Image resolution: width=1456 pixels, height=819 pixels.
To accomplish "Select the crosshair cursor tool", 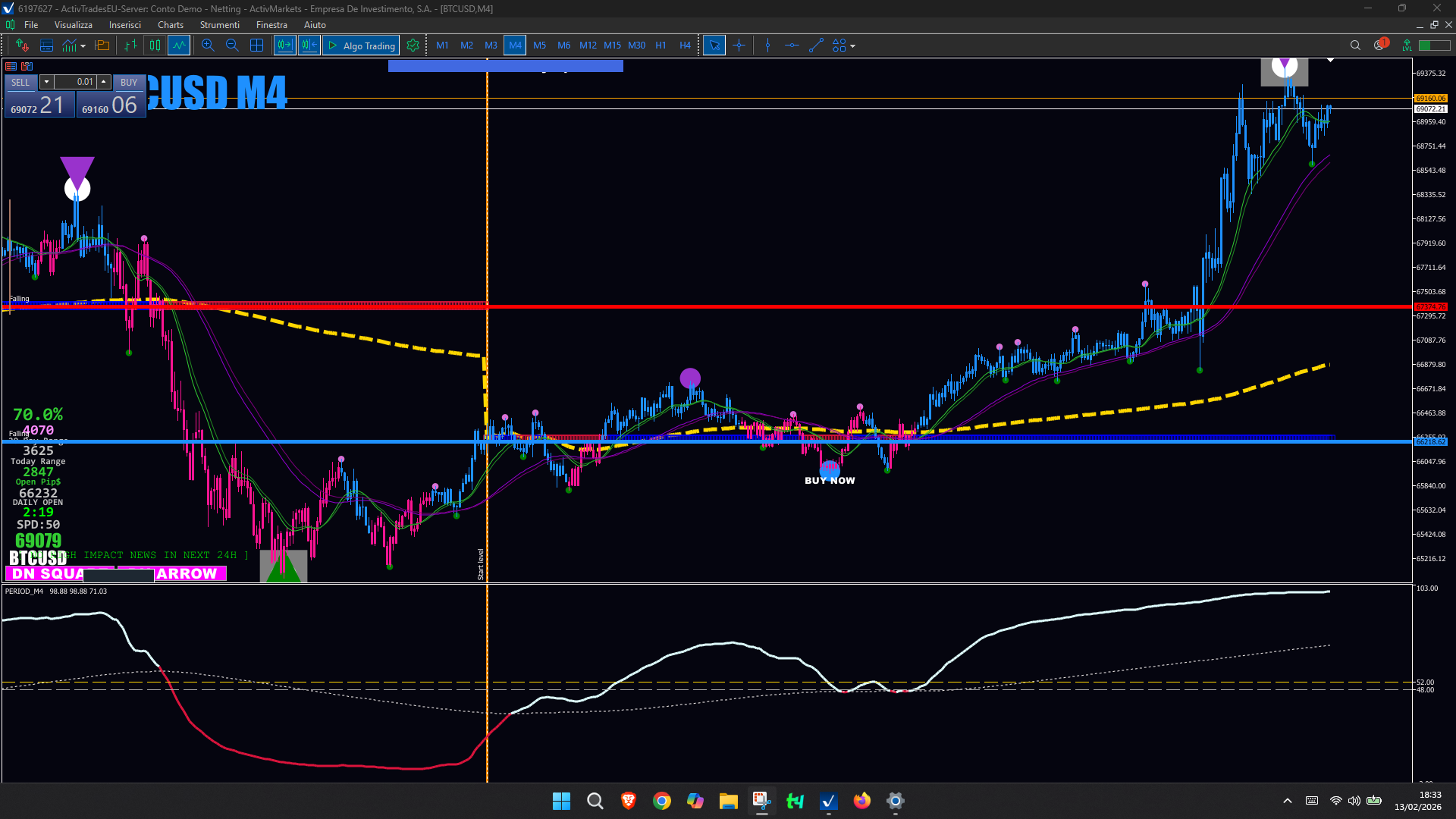I will [x=739, y=45].
